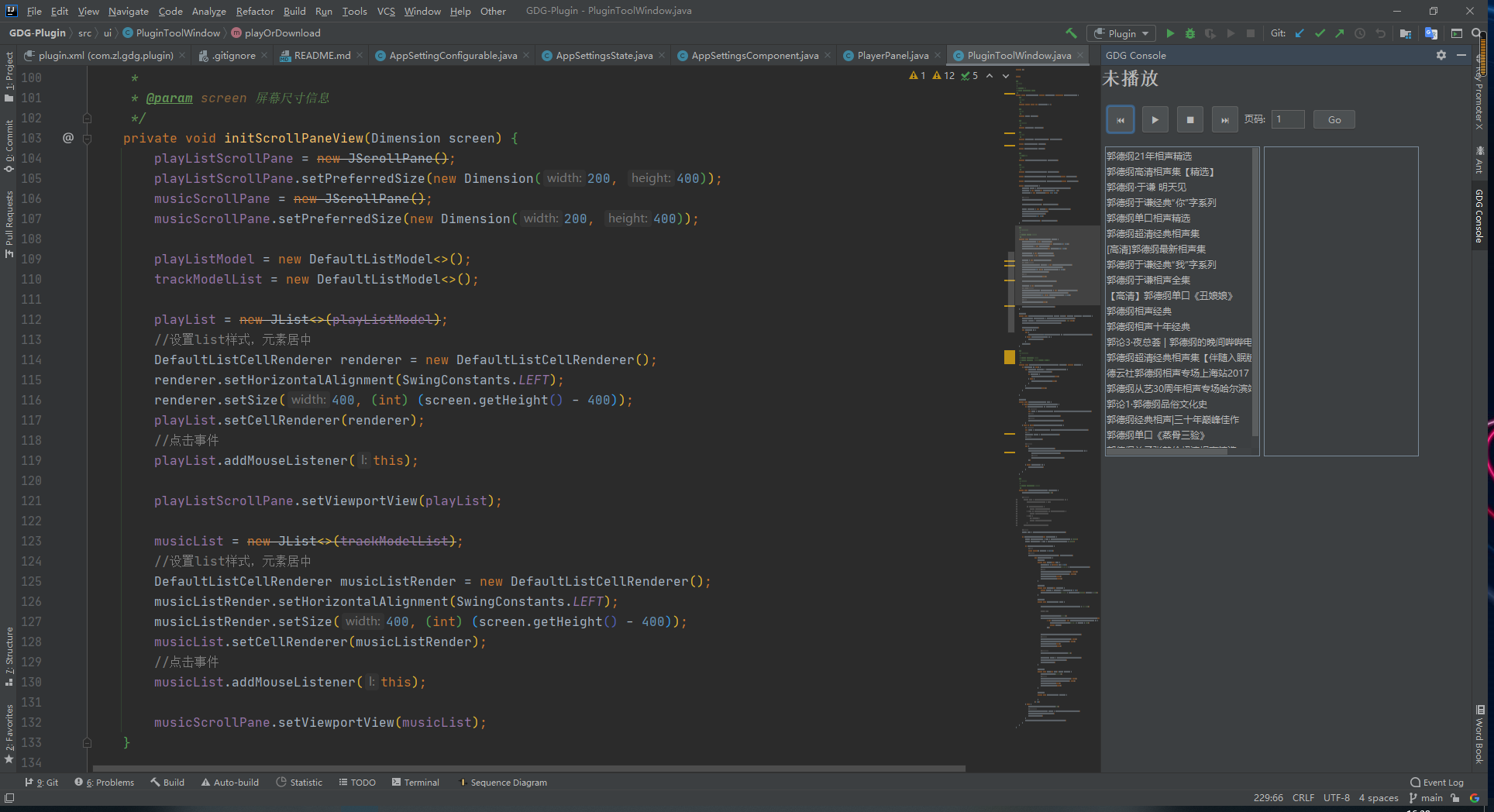Click the @ gutter icon on line 103

68,138
